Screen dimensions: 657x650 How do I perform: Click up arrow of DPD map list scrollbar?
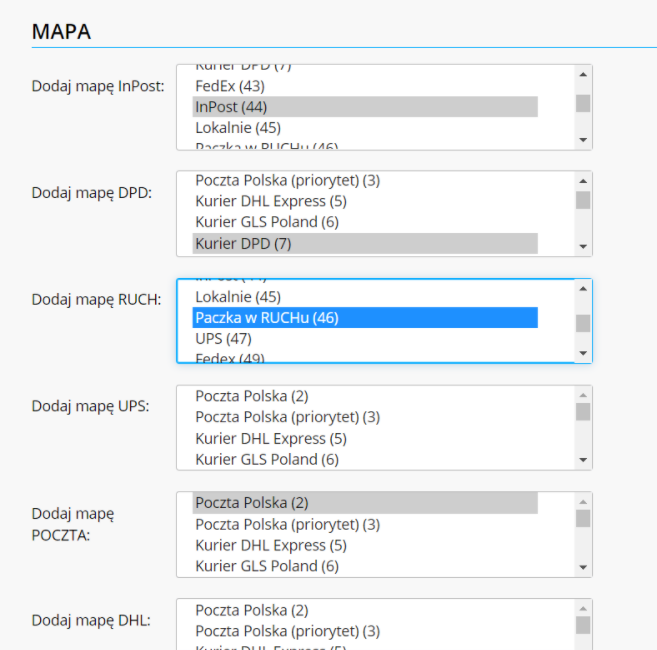(x=583, y=181)
